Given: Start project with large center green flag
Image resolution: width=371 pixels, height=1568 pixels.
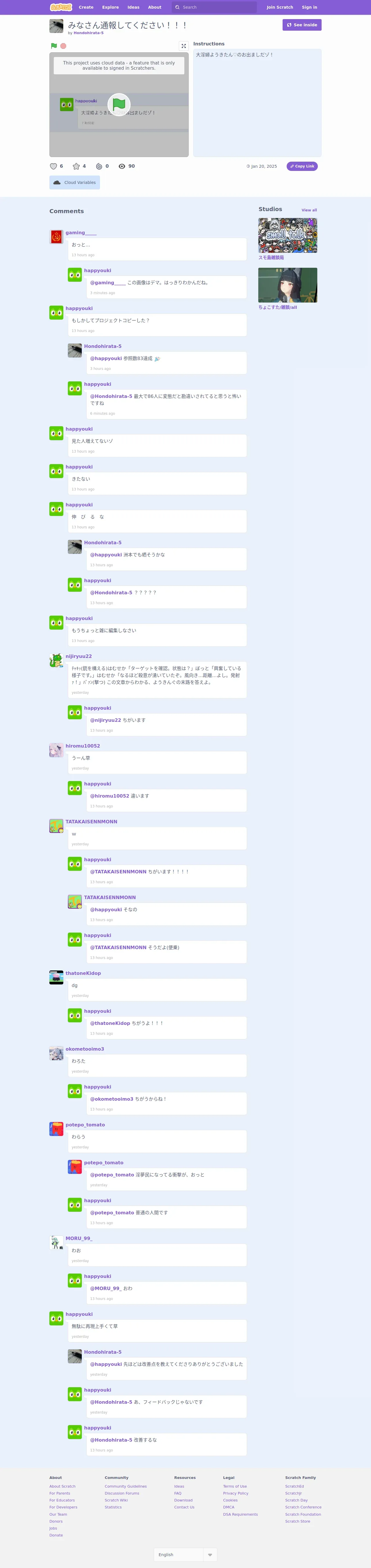Looking at the screenshot, I should pos(119,105).
